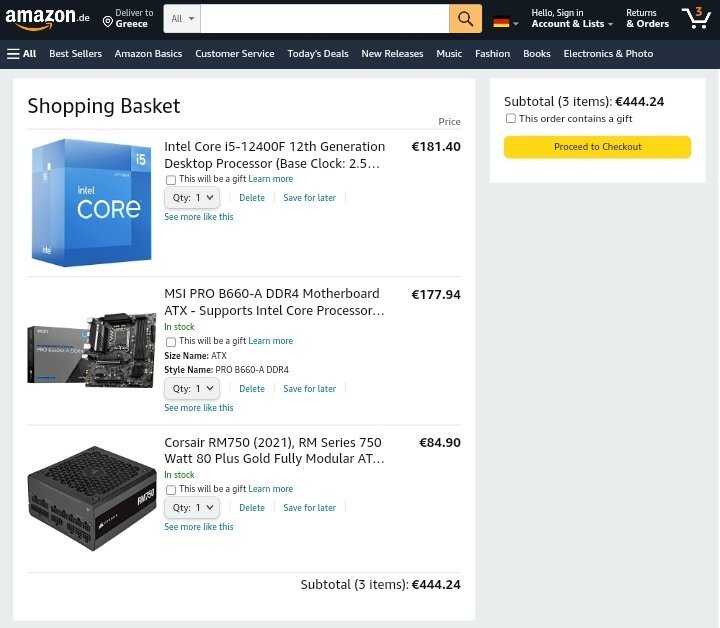Click the Deliver to Greece location pin
The width and height of the screenshot is (720, 628).
[x=108, y=22]
